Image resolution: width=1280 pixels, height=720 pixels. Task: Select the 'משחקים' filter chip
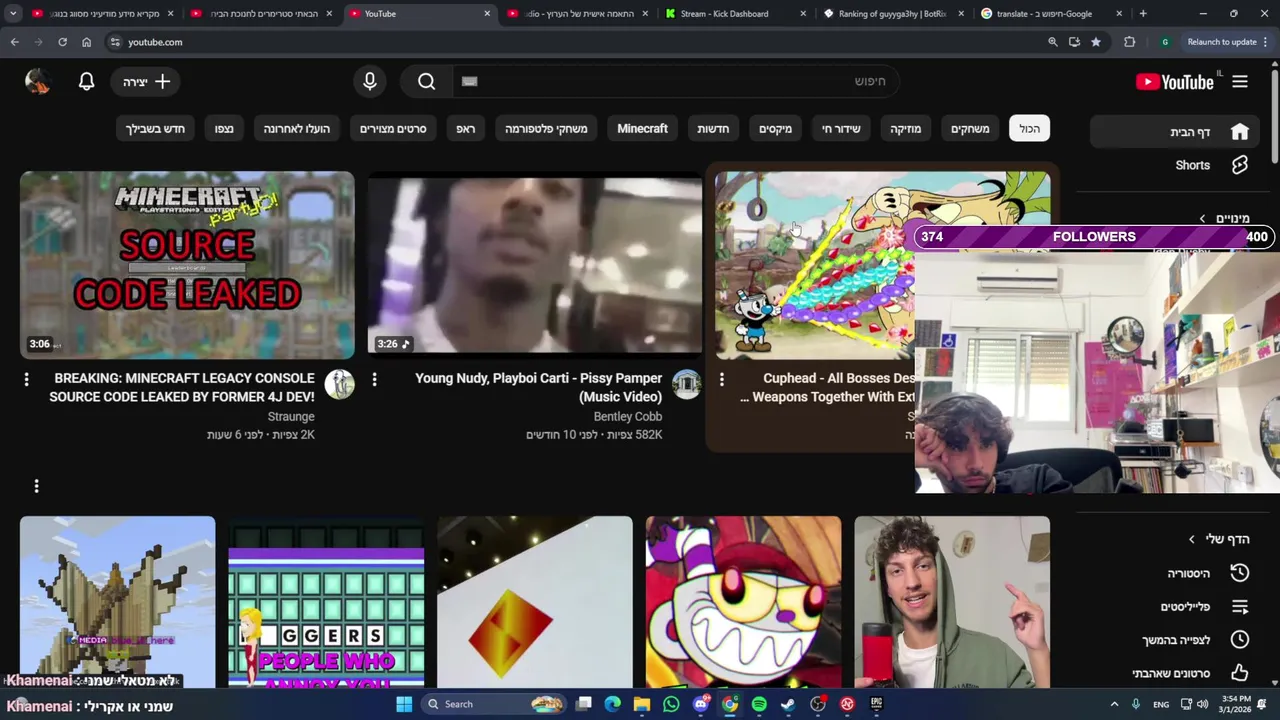(970, 129)
